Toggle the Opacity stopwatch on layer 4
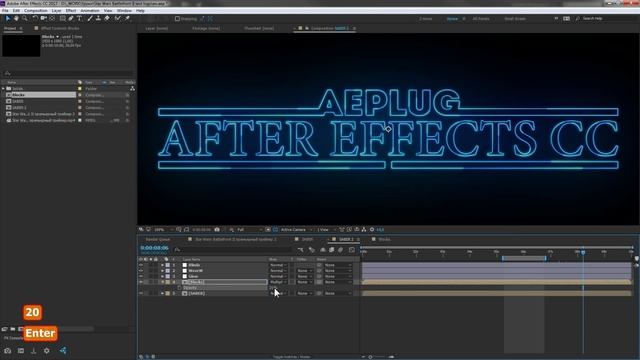The height and width of the screenshot is (360, 640). 179,288
